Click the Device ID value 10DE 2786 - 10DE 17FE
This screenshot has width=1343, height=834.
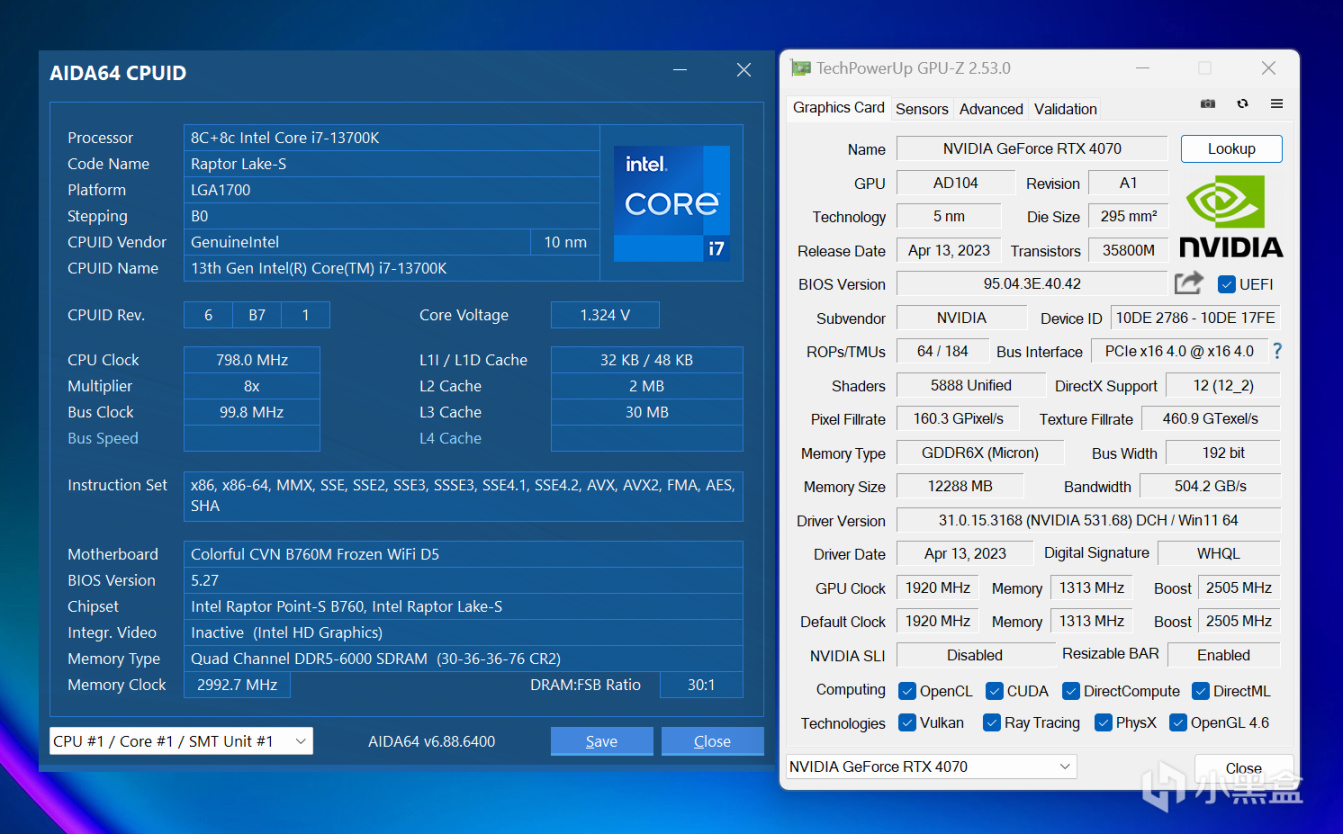1196,318
